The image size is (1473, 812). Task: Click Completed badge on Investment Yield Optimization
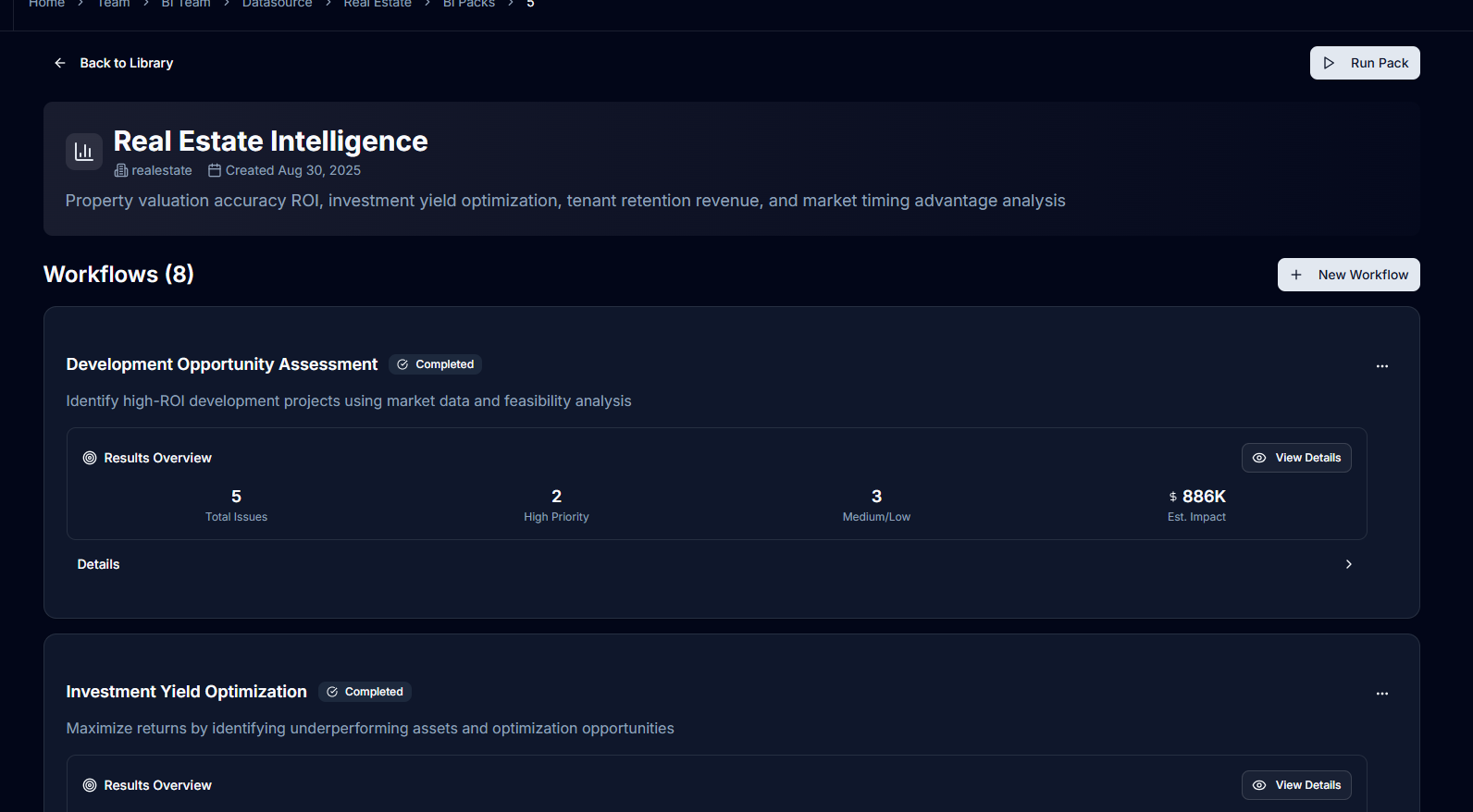[365, 692]
